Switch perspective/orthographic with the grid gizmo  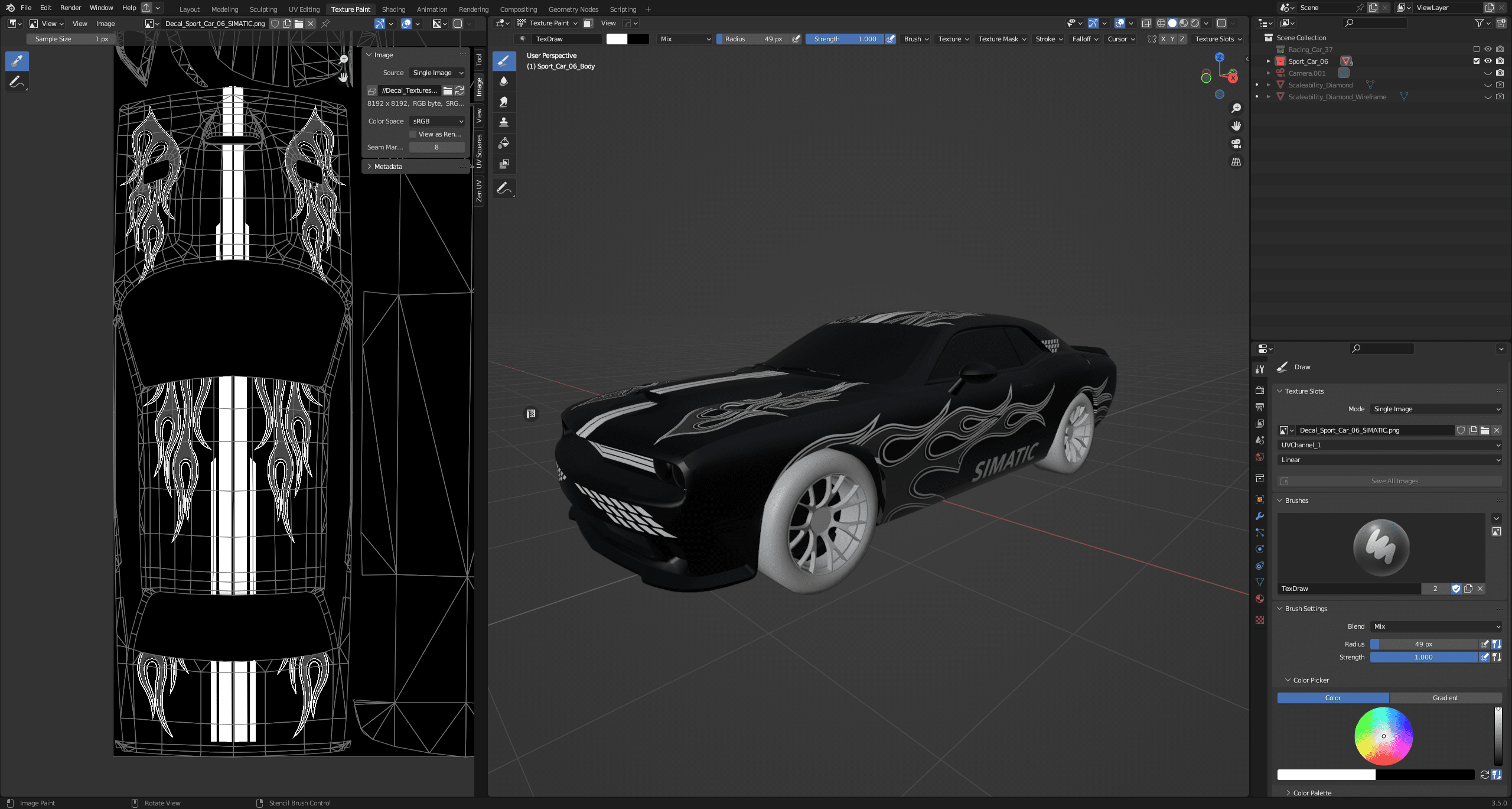point(1236,161)
